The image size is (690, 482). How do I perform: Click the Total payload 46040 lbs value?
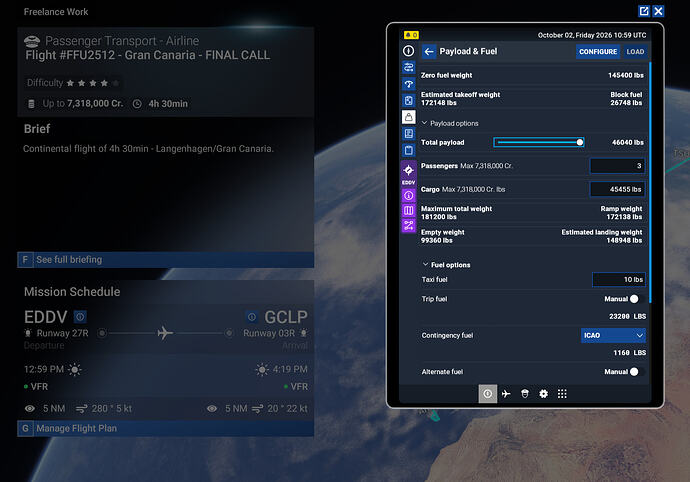628,142
